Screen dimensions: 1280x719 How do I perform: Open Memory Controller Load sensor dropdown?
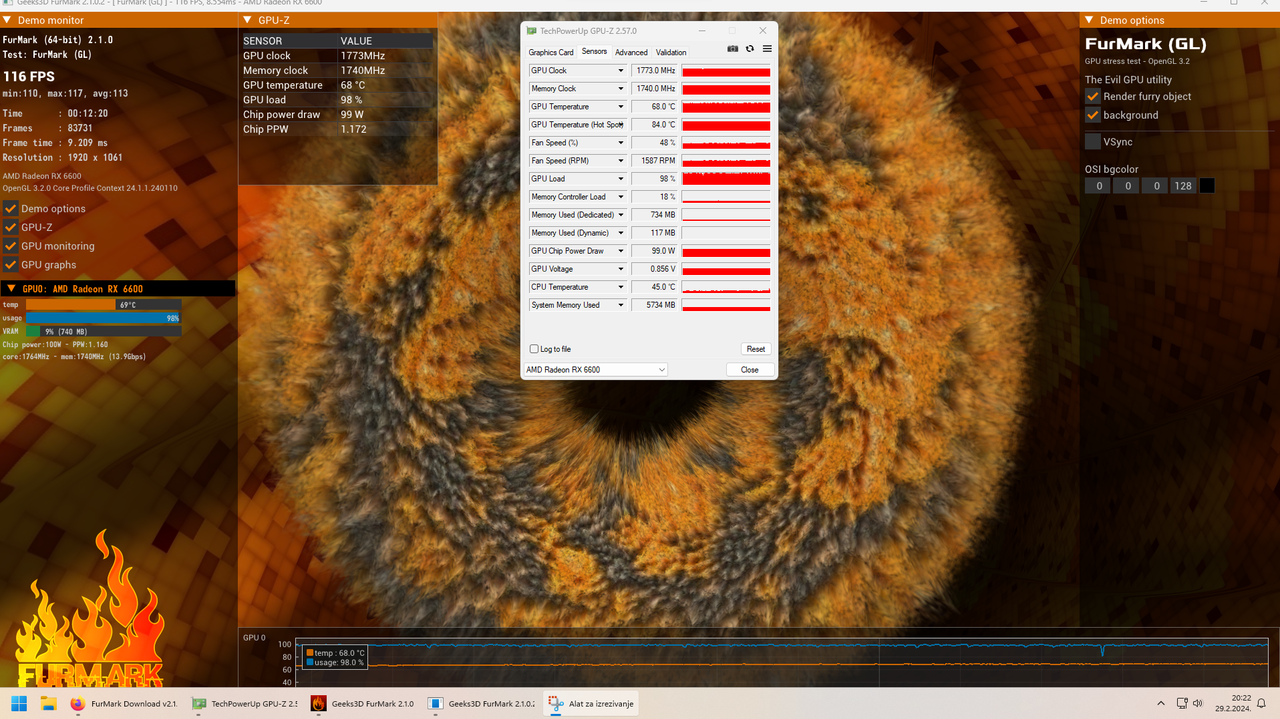point(621,197)
